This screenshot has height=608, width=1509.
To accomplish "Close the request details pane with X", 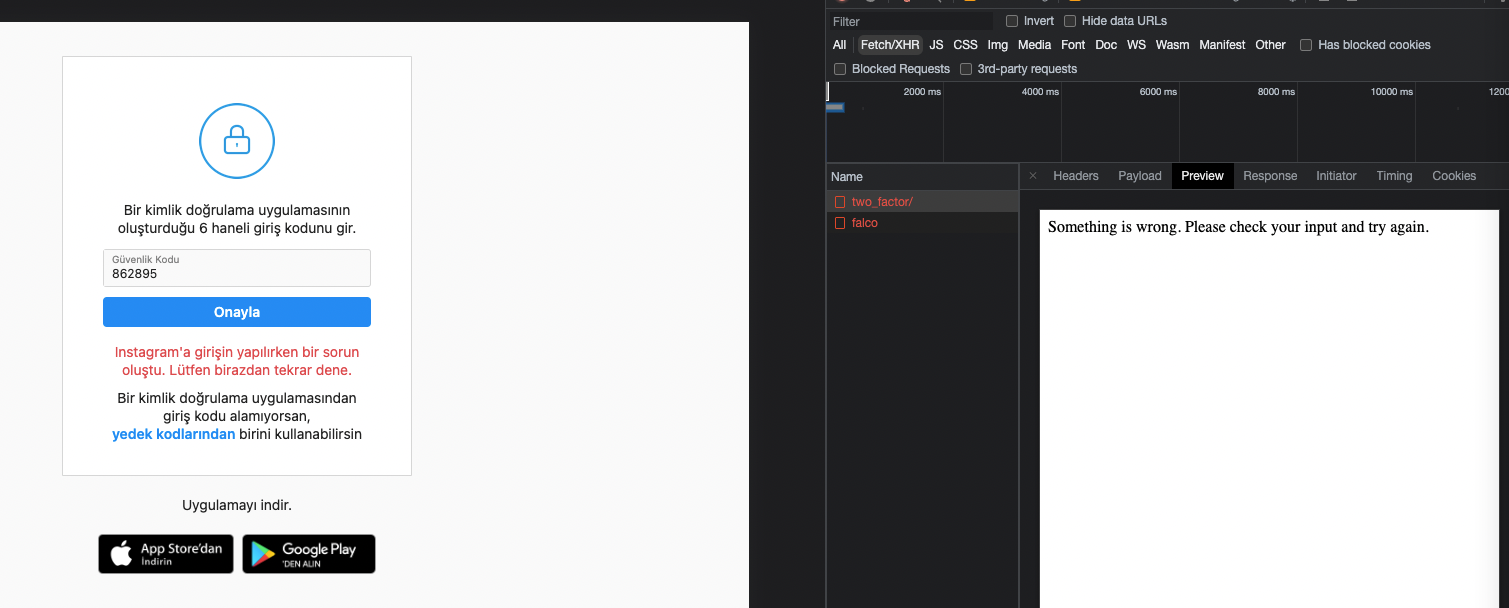I will pyautogui.click(x=1033, y=176).
